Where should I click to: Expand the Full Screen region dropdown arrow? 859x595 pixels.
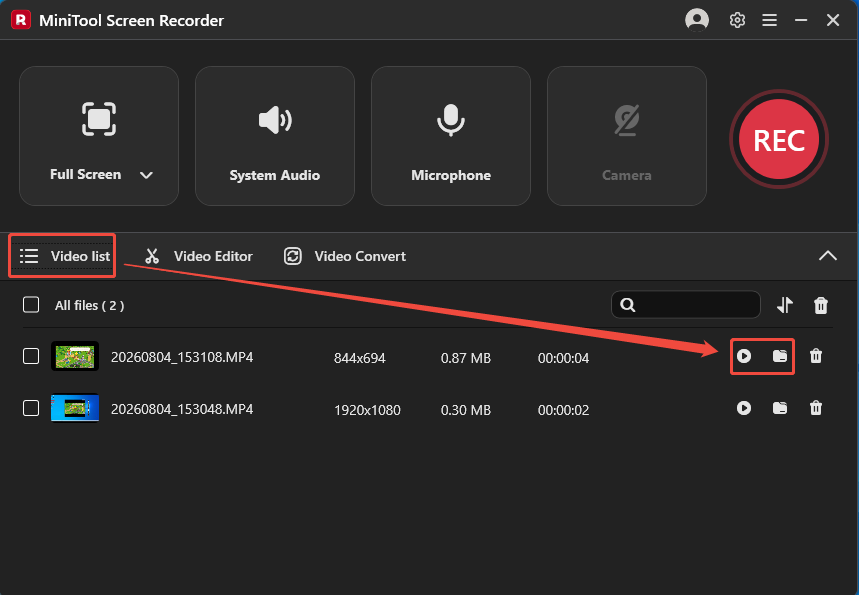pos(146,175)
